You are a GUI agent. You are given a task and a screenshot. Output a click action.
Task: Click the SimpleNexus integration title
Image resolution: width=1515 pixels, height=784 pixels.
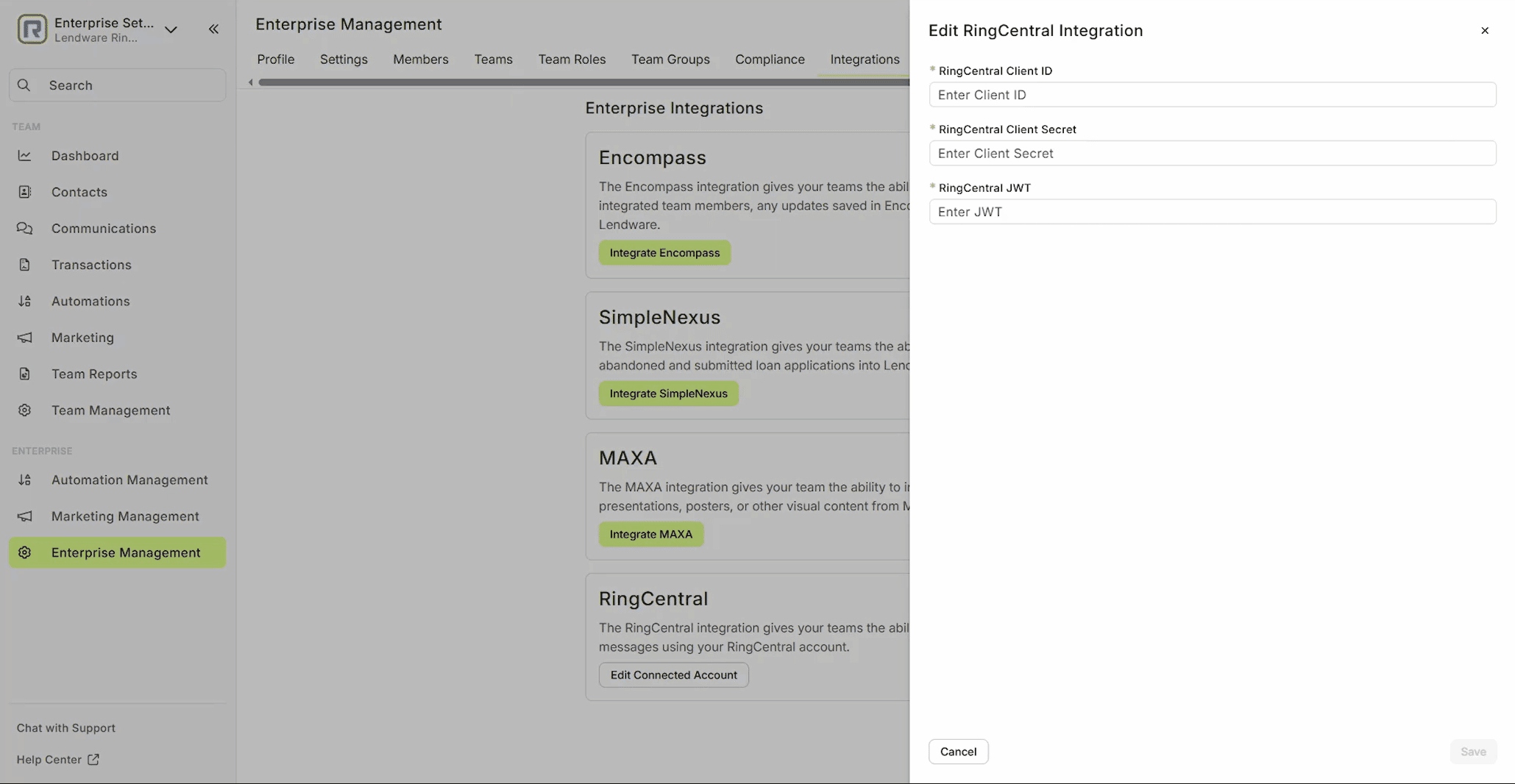pos(659,318)
